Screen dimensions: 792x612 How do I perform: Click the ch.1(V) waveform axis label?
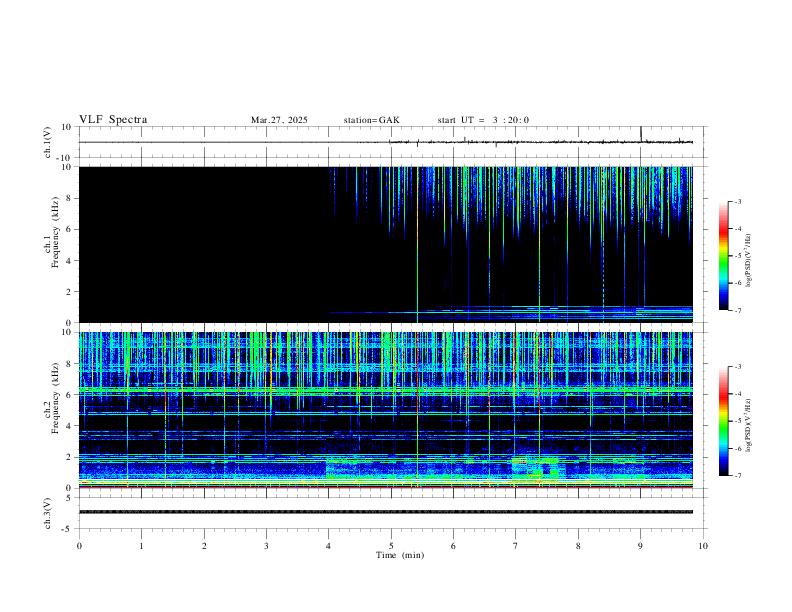coord(48,142)
